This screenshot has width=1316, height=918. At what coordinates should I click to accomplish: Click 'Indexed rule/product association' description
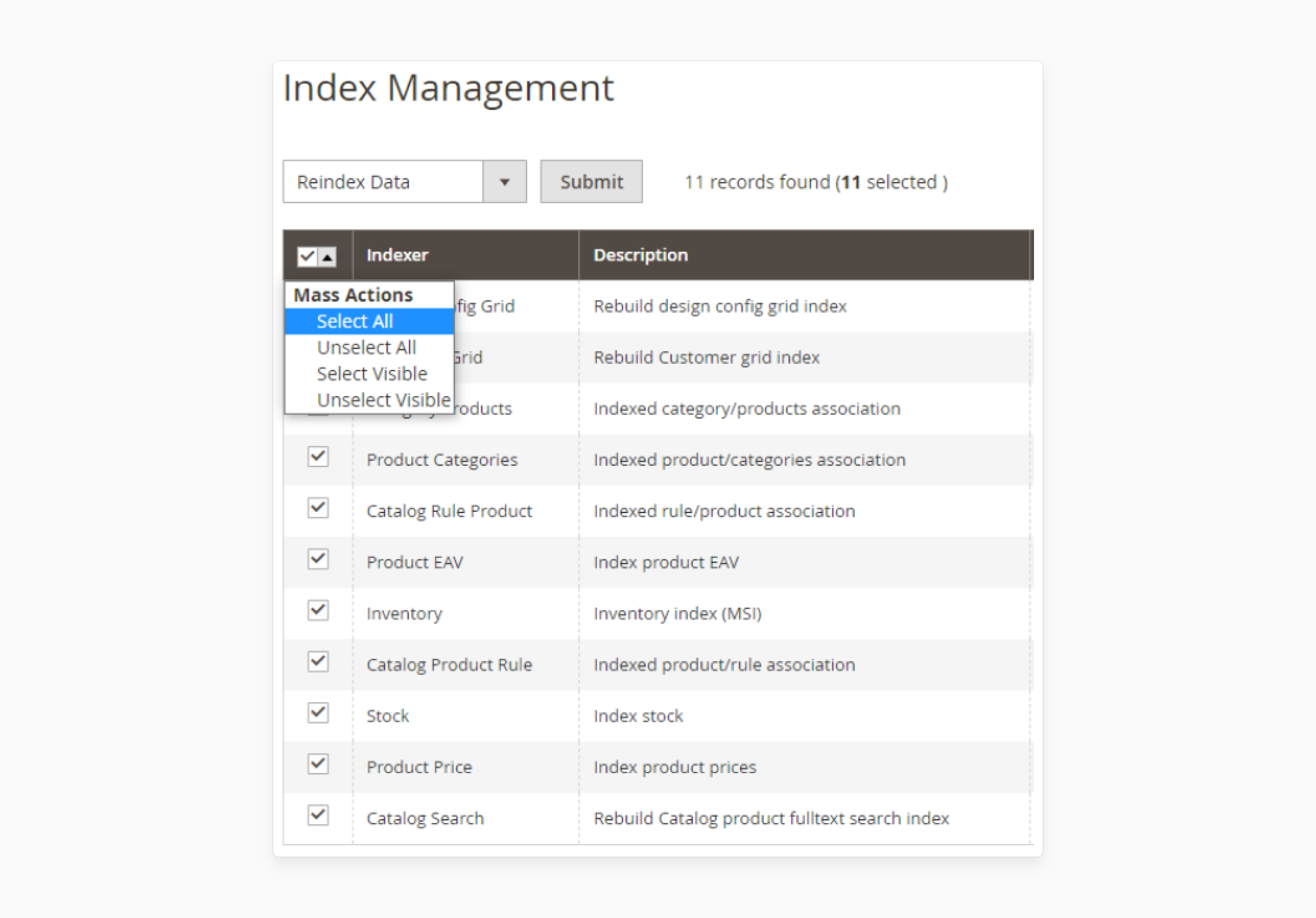coord(725,511)
